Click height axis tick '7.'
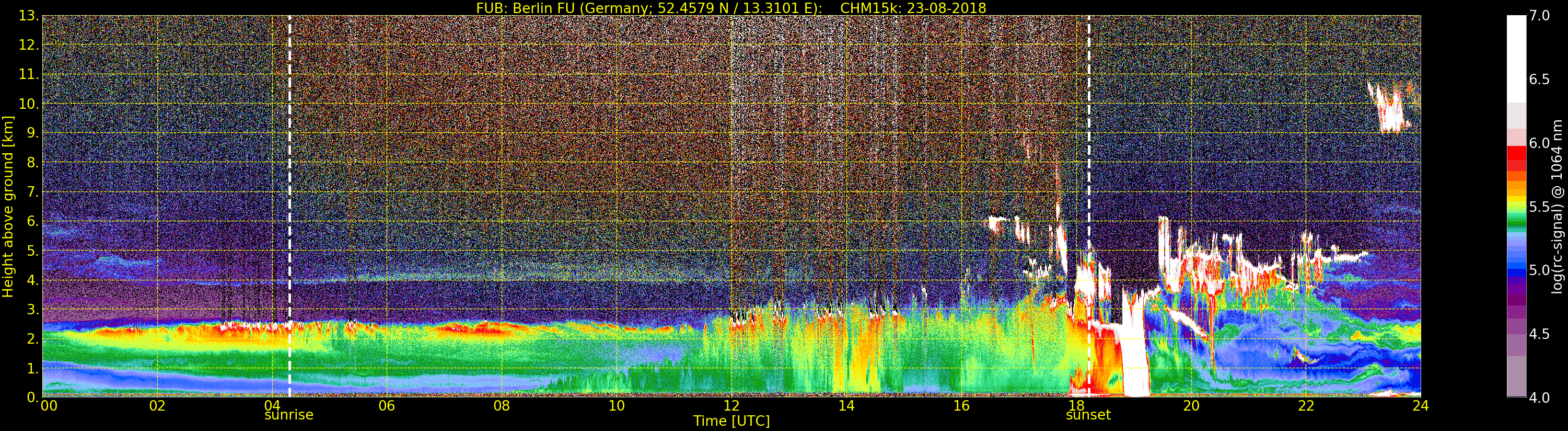This screenshot has height=431, width=1568. click(x=33, y=192)
